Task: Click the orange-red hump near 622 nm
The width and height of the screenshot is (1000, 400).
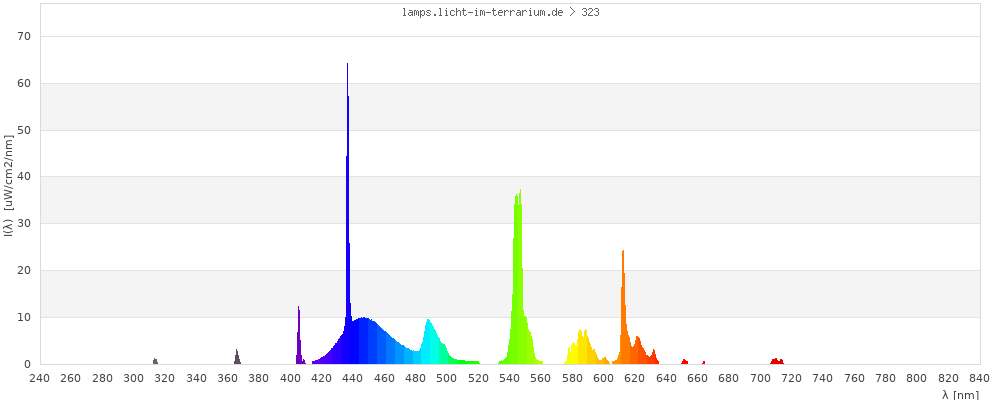Action: [x=638, y=350]
